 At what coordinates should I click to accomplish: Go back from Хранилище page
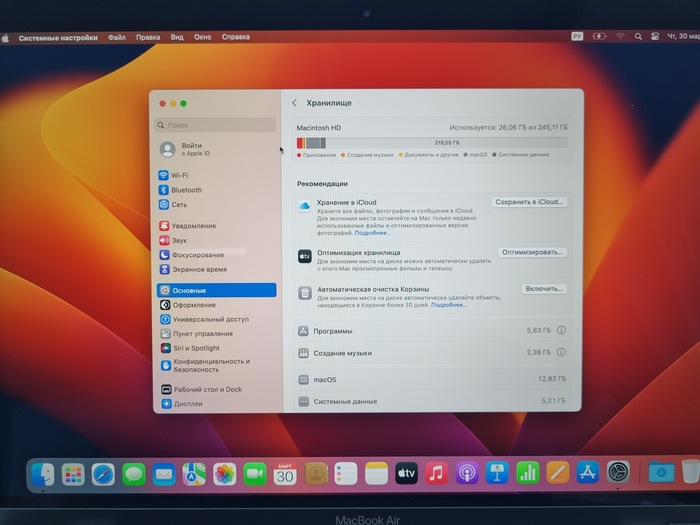tap(294, 103)
